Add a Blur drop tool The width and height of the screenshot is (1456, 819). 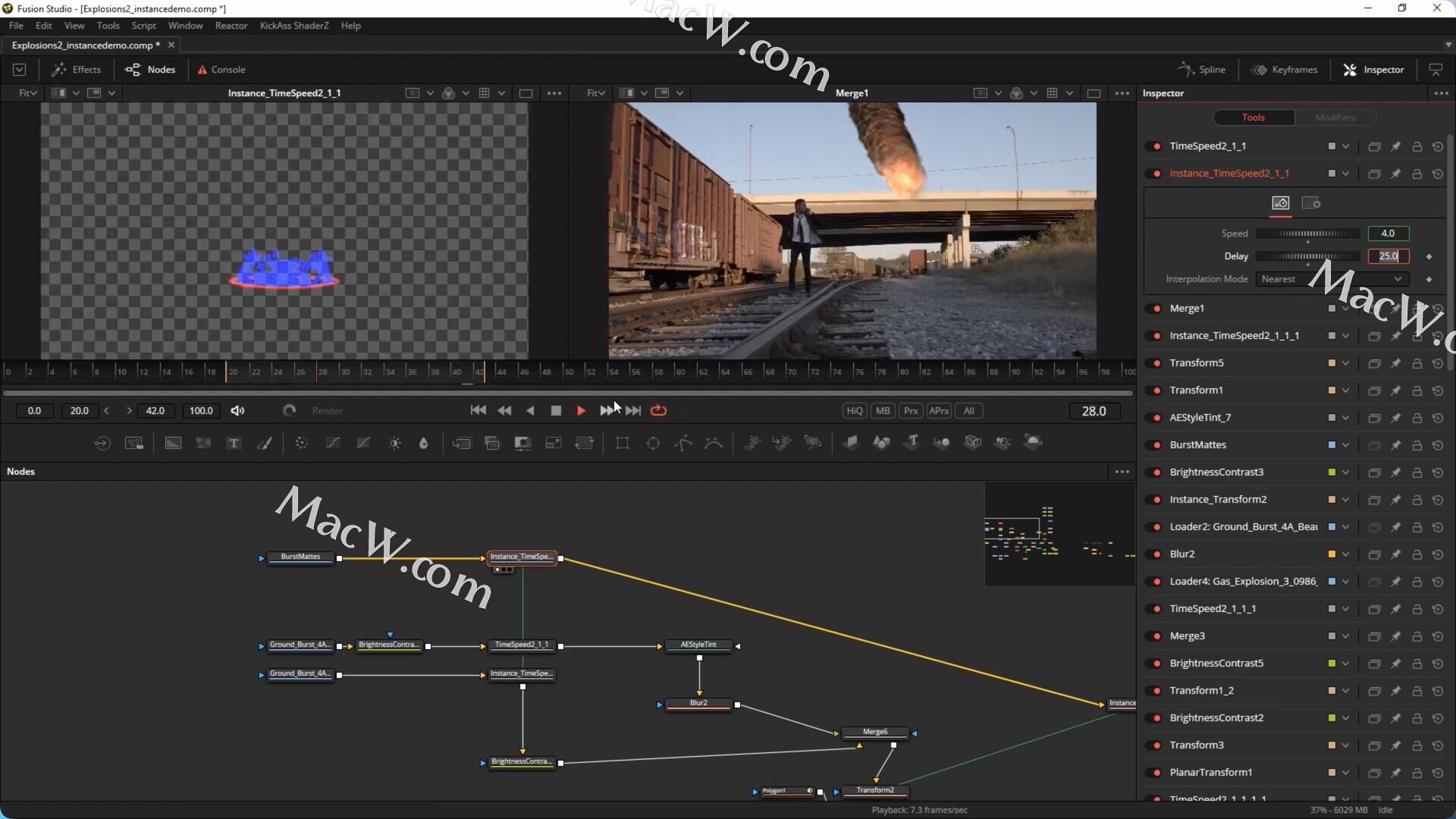pos(424,444)
